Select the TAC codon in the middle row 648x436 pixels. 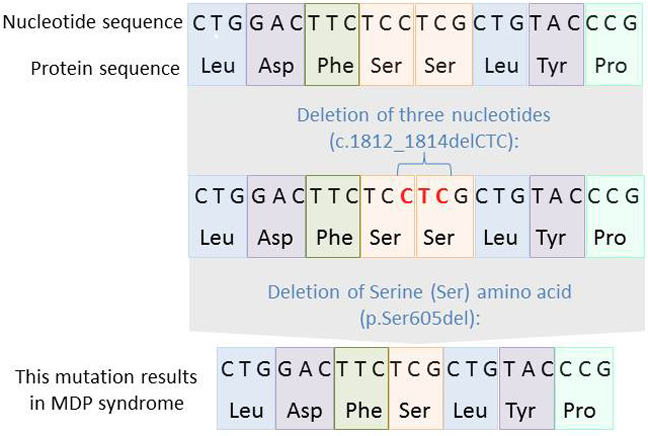(556, 193)
